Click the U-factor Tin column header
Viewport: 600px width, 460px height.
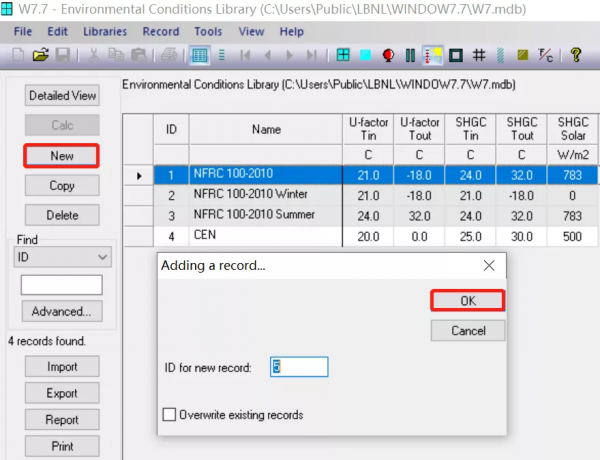point(368,129)
